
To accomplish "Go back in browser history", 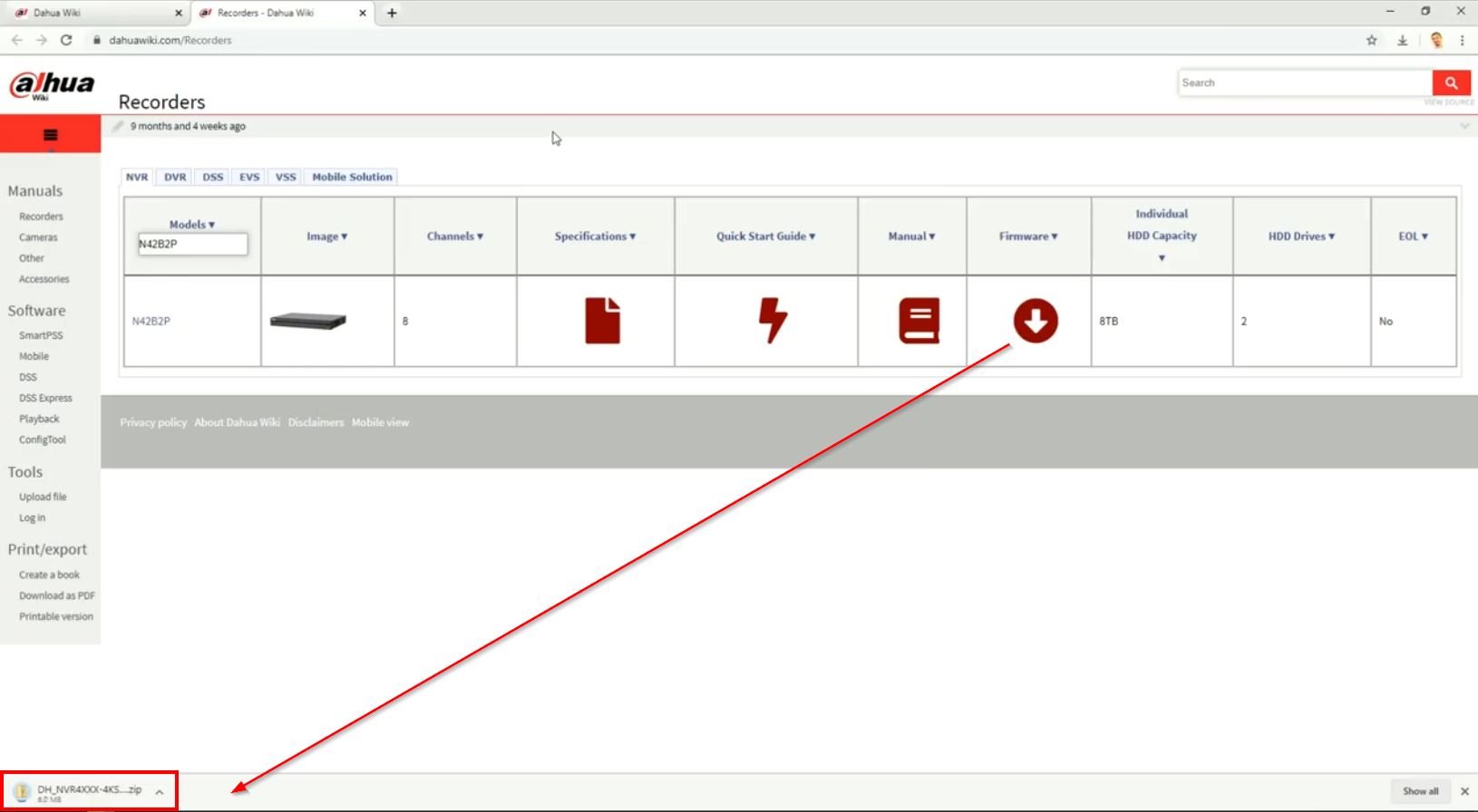I will point(16,40).
